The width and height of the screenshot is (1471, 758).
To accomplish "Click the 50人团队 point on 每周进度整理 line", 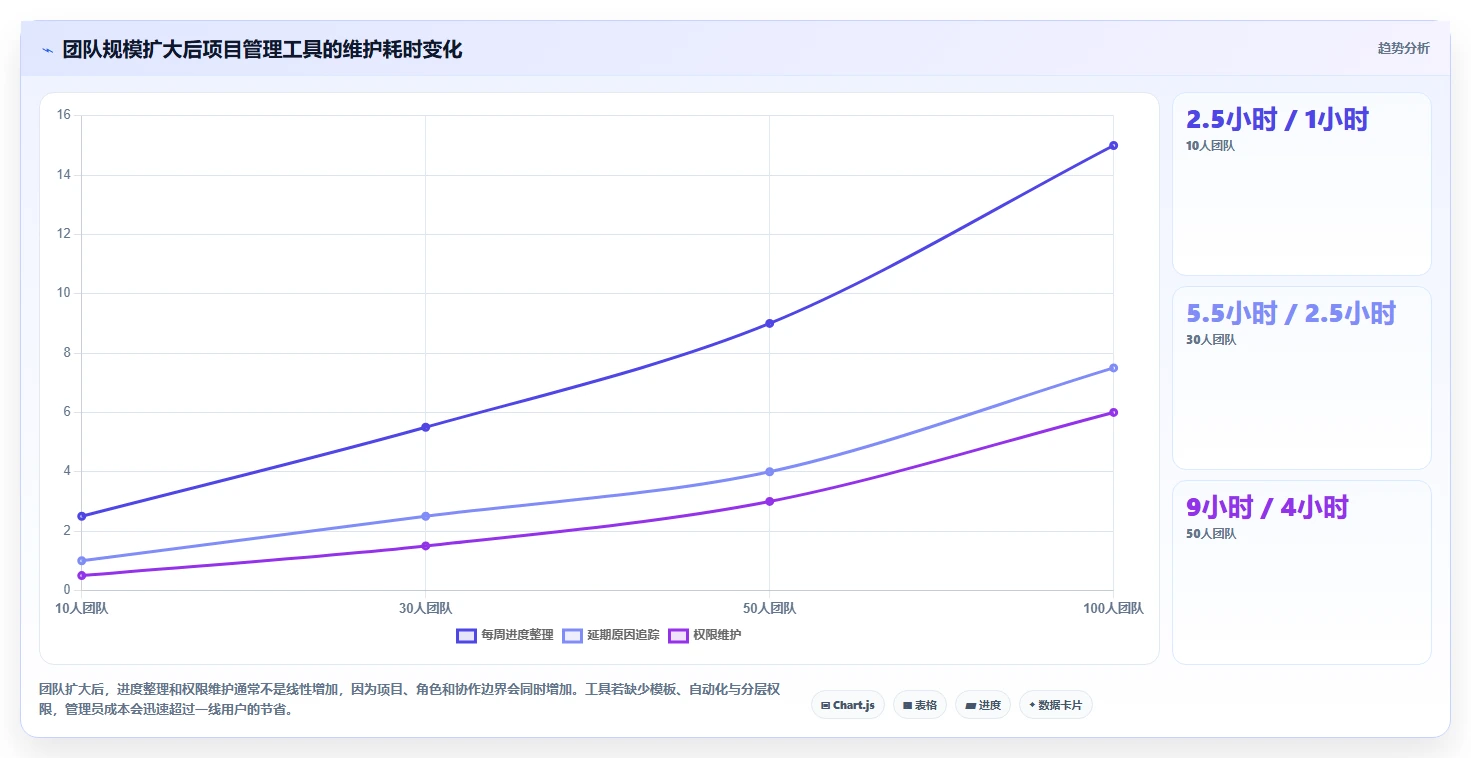I will tap(769, 323).
